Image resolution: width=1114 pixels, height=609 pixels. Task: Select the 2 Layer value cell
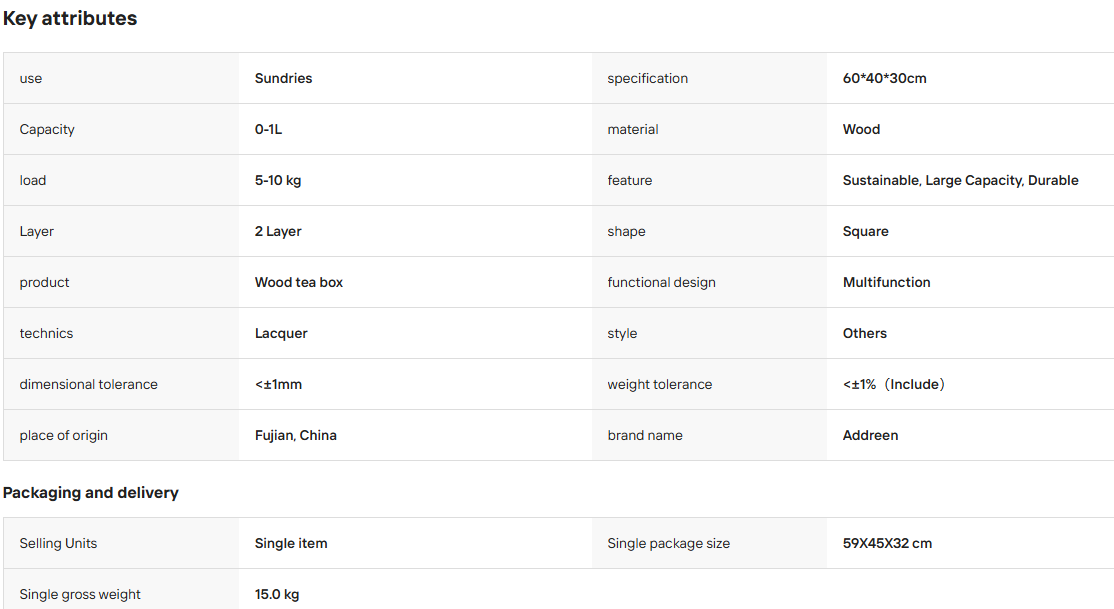(x=415, y=232)
